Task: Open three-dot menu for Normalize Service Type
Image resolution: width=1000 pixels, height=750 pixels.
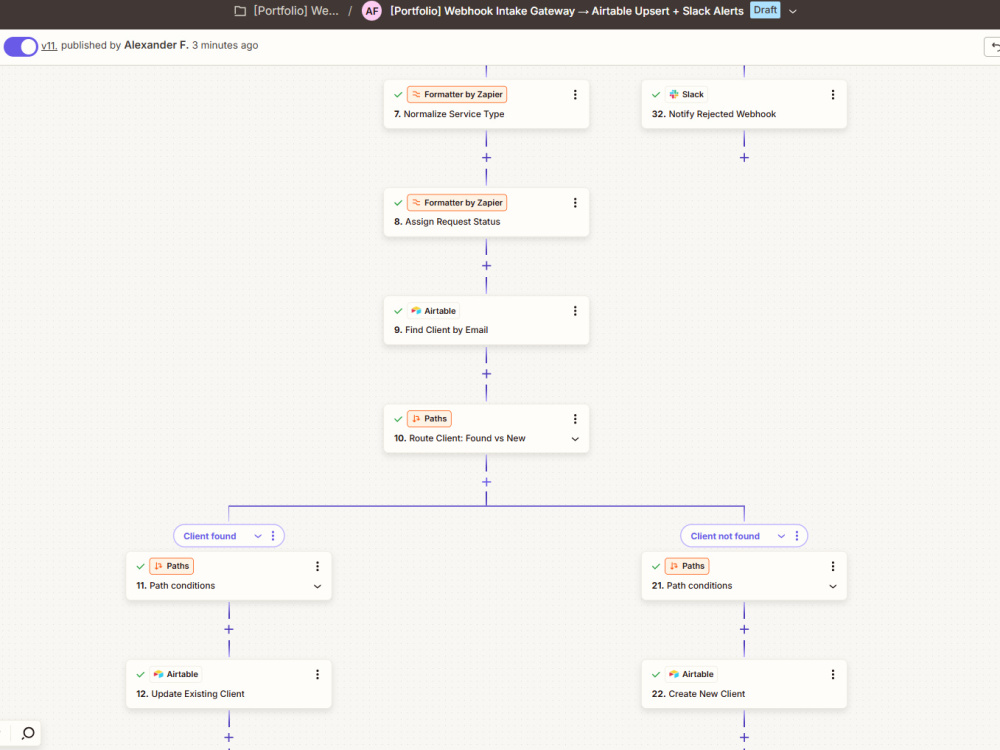Action: [x=575, y=94]
